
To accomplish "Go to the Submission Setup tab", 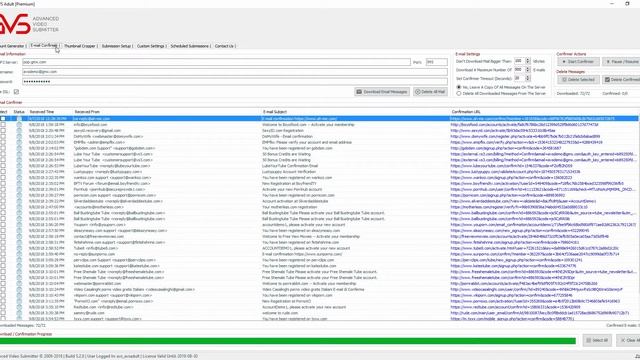I will 117,46.
